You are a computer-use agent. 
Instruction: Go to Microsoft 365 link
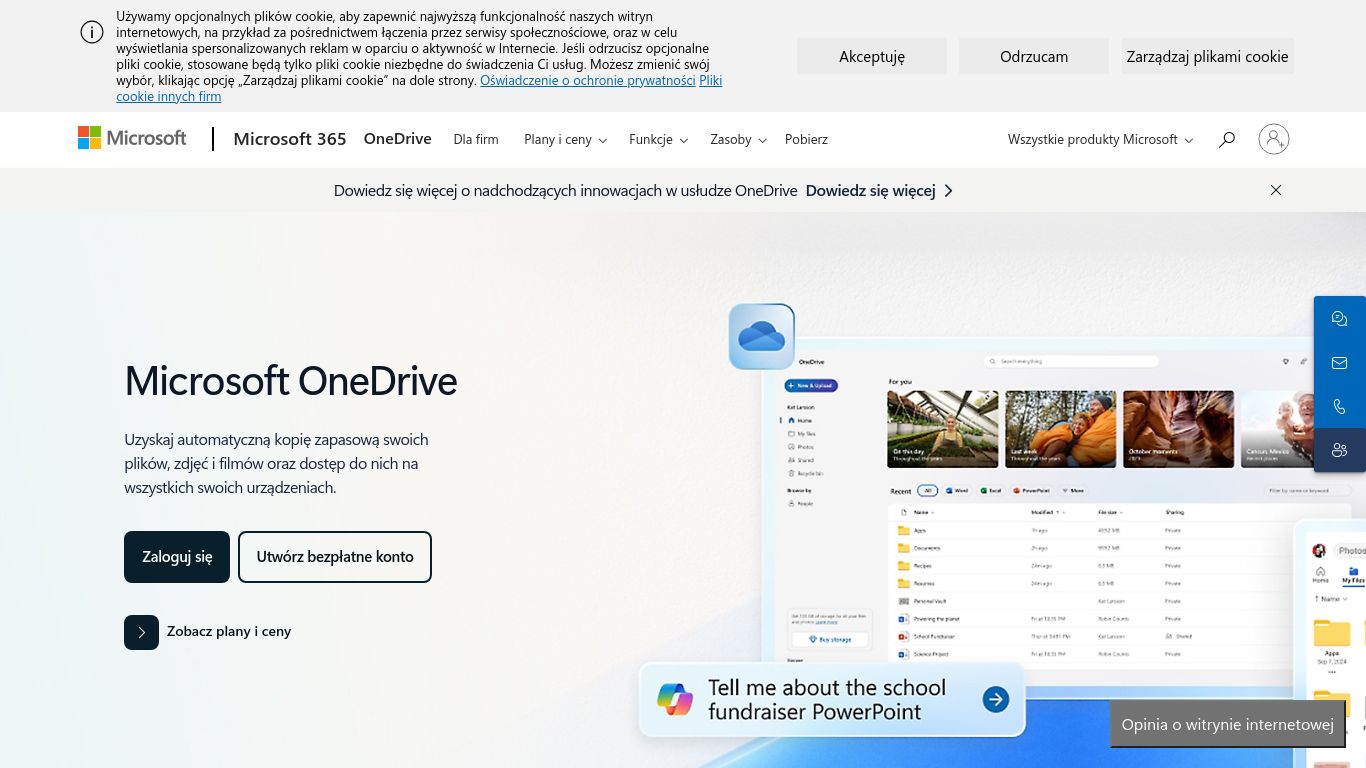point(290,139)
